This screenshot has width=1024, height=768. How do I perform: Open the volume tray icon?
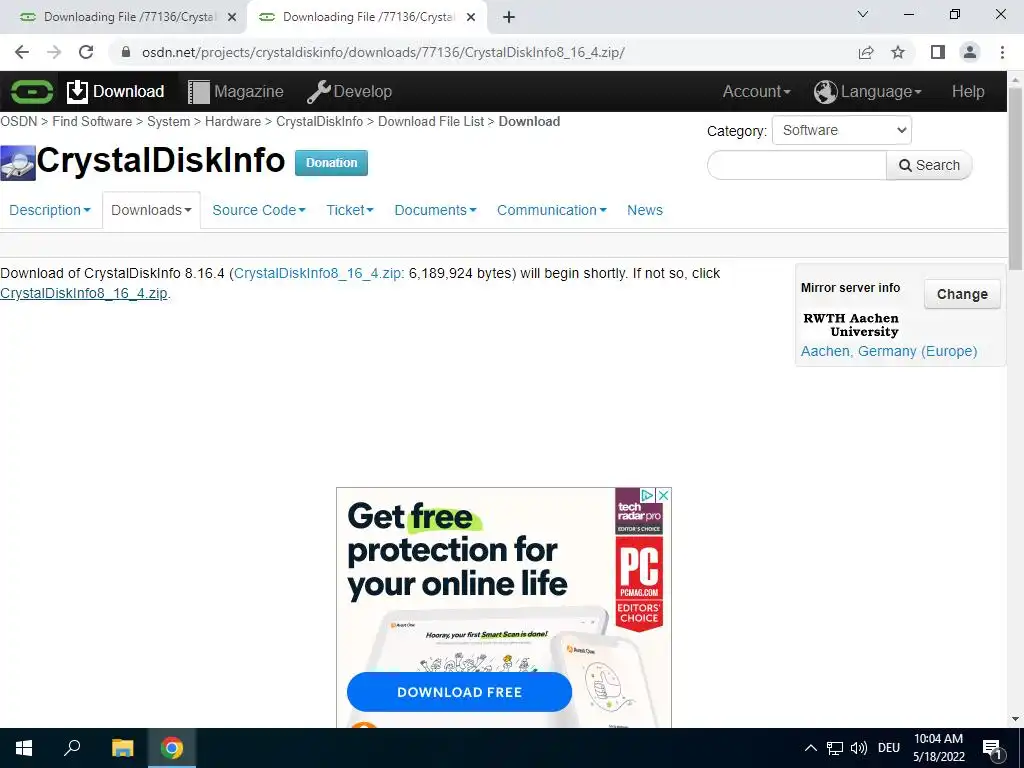click(859, 748)
